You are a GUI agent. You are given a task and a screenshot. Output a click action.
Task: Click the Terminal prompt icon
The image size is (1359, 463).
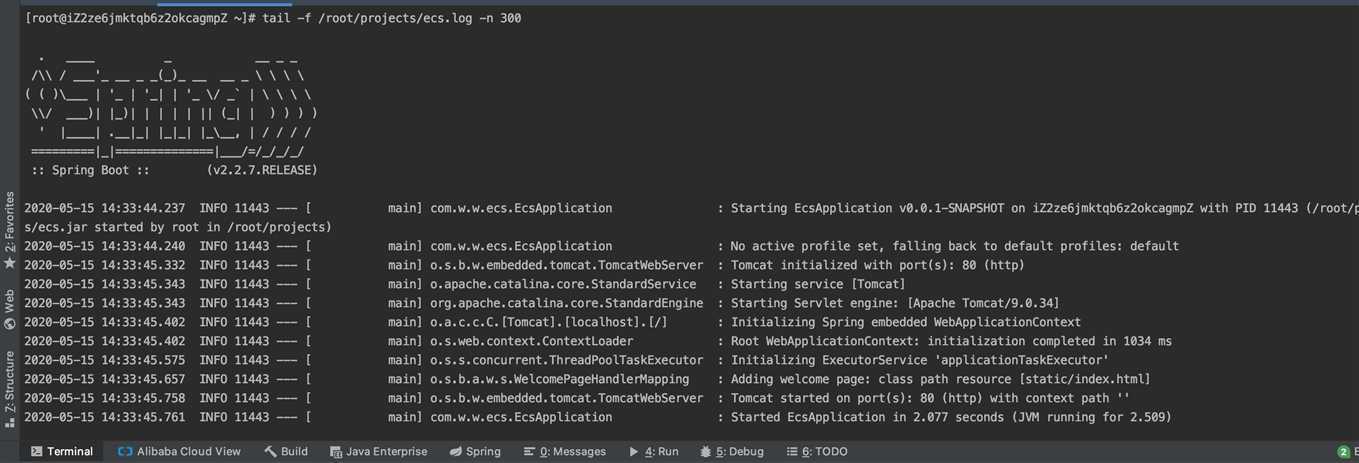click(x=37, y=452)
